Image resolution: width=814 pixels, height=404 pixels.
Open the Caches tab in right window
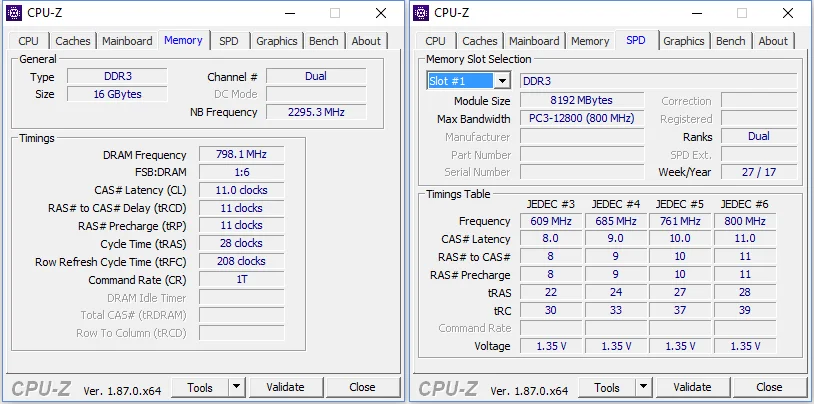click(x=480, y=41)
